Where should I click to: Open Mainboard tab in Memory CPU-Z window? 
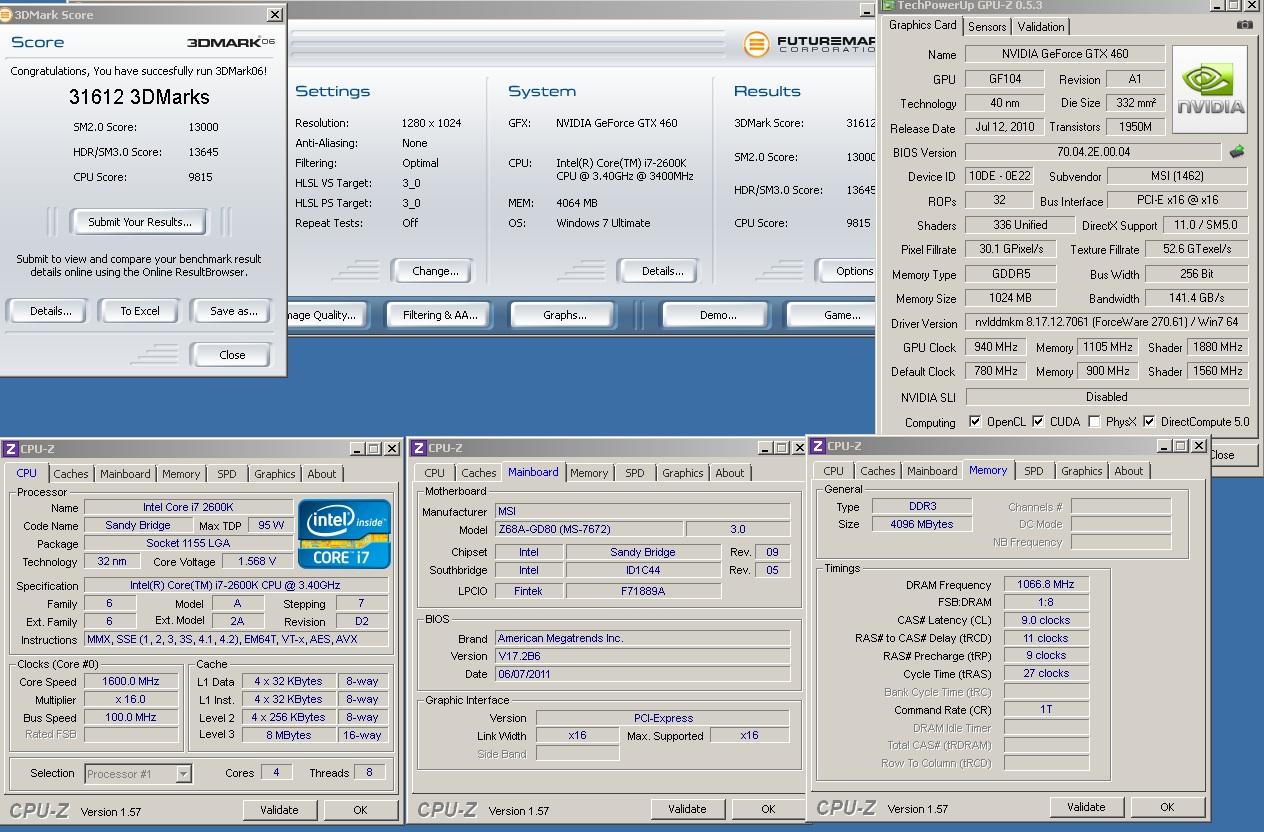(932, 471)
